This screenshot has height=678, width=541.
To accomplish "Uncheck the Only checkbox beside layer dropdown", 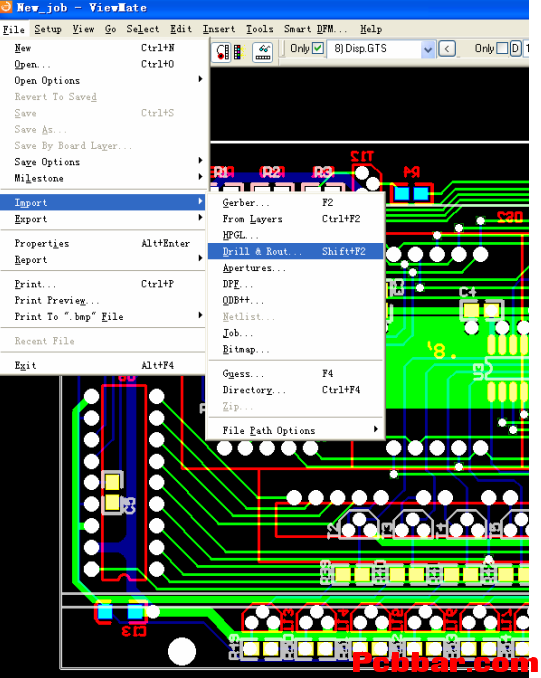I will coord(317,48).
